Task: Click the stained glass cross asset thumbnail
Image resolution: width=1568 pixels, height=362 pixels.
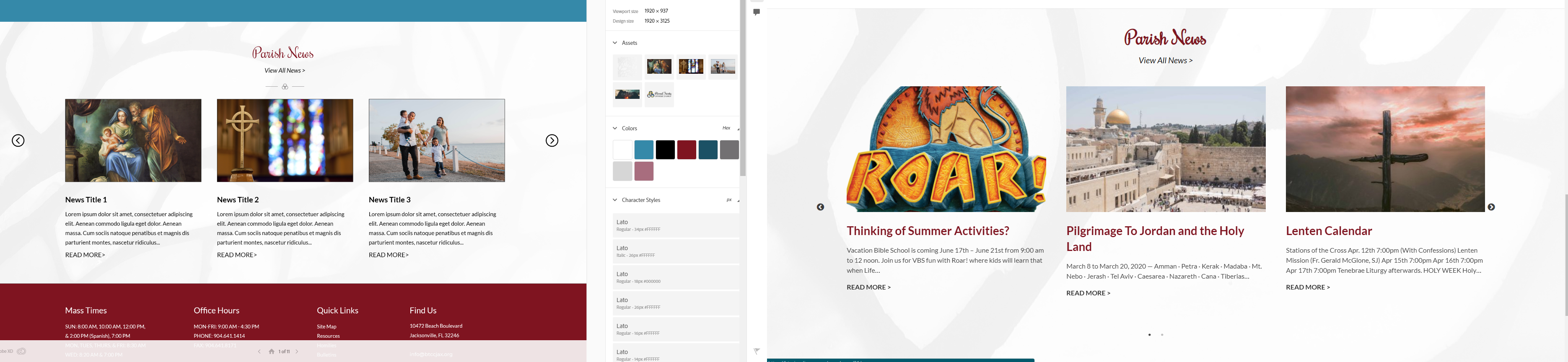Action: pyautogui.click(x=691, y=66)
